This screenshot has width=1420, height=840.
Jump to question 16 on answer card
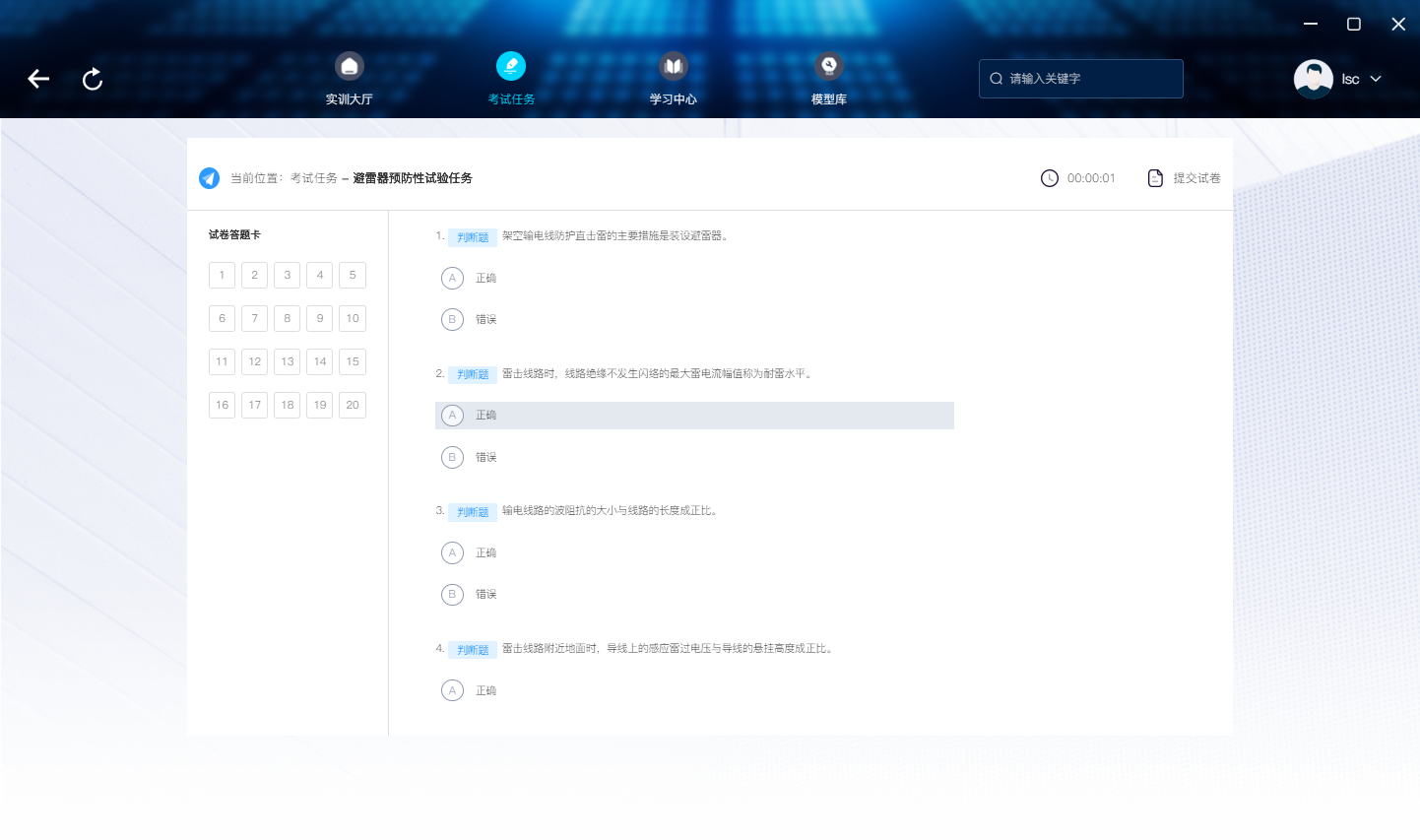(x=222, y=405)
